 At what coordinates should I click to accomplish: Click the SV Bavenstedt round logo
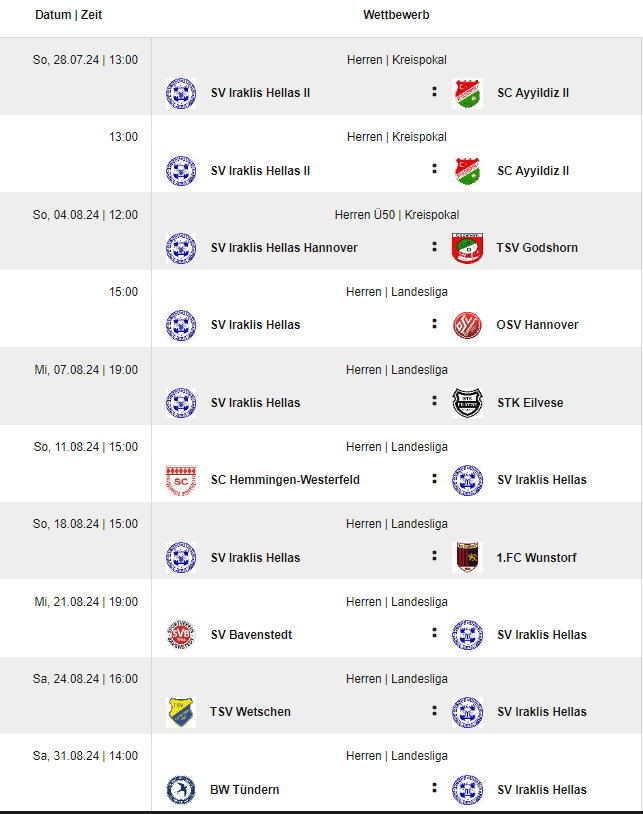coord(181,634)
